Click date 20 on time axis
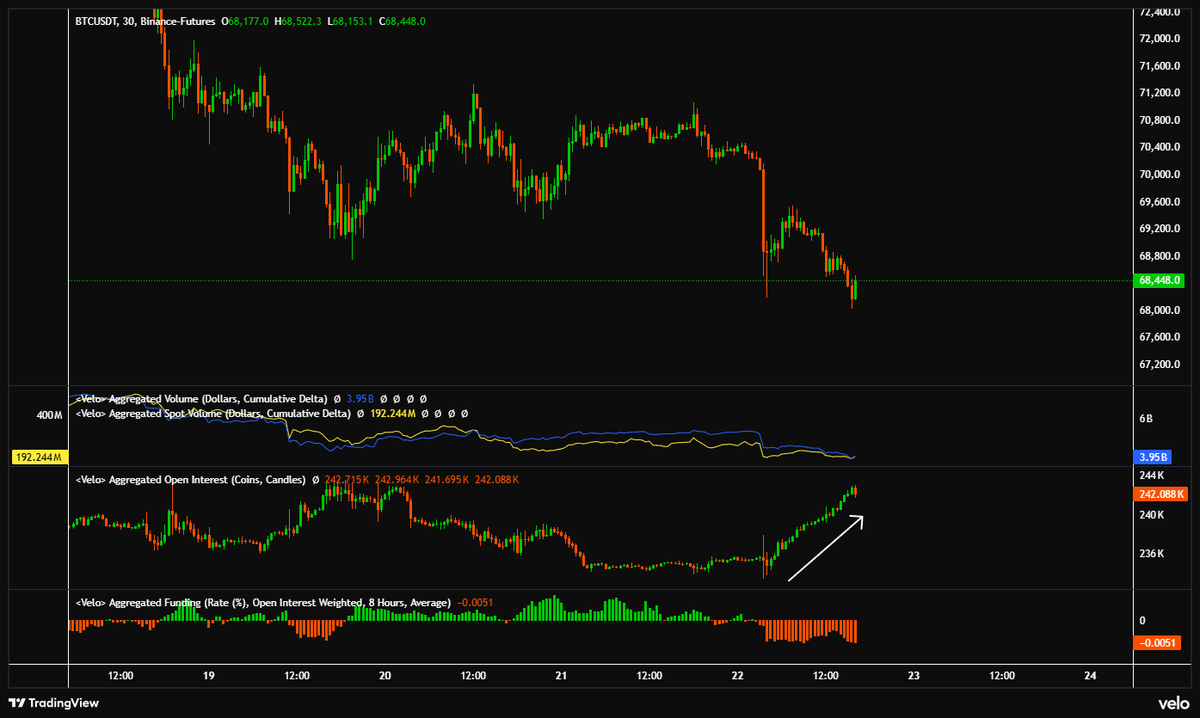 coord(385,676)
